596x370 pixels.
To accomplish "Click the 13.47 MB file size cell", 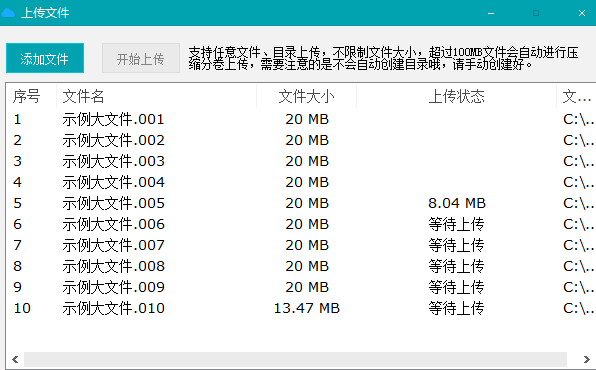I will pos(307,308).
